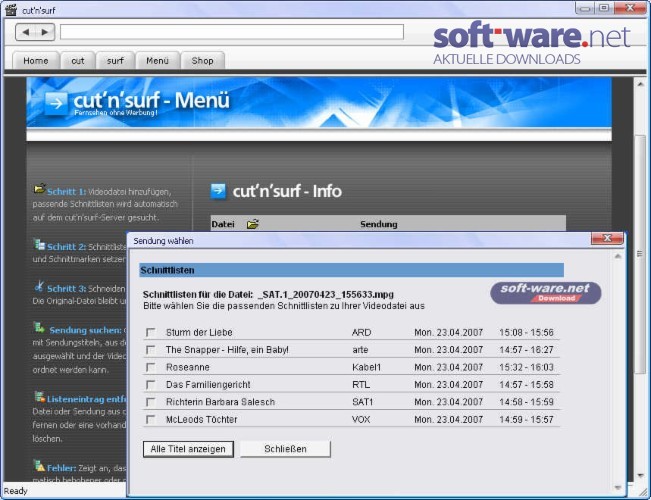Click the Fehler warning icon
This screenshot has width=651, height=500.
coord(39,466)
